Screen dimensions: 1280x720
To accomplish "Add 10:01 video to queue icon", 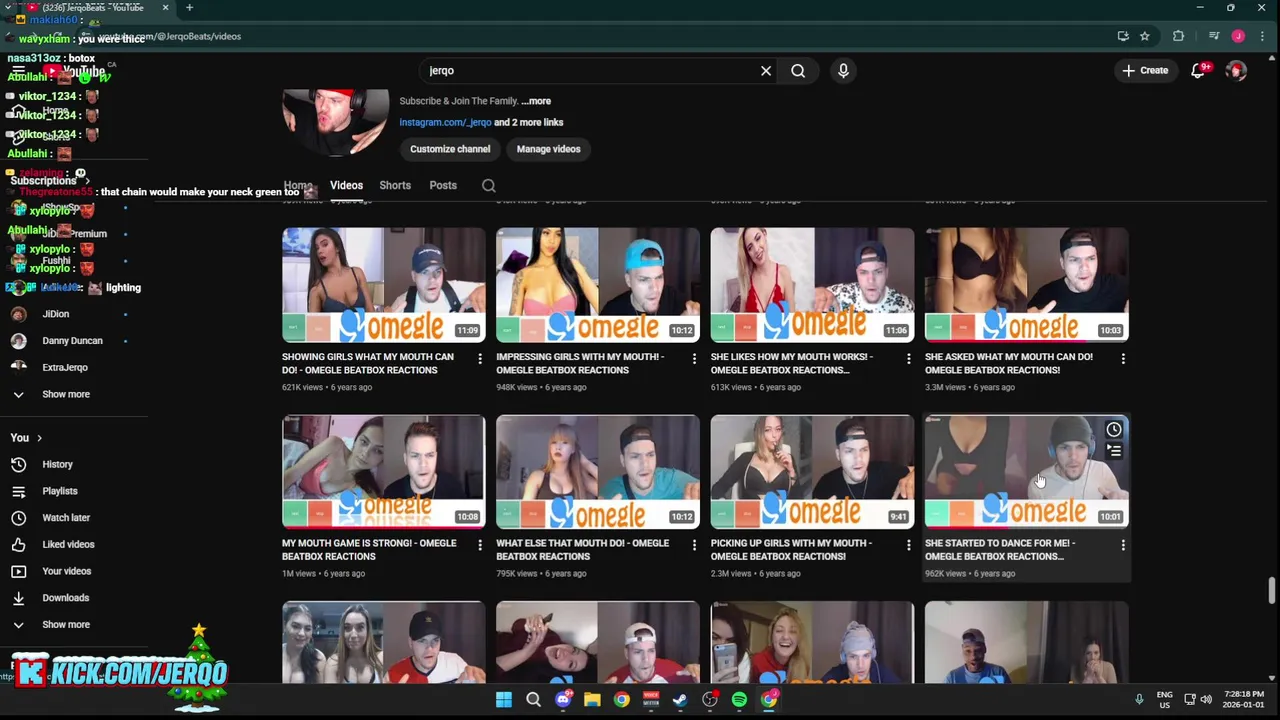I will (1114, 451).
